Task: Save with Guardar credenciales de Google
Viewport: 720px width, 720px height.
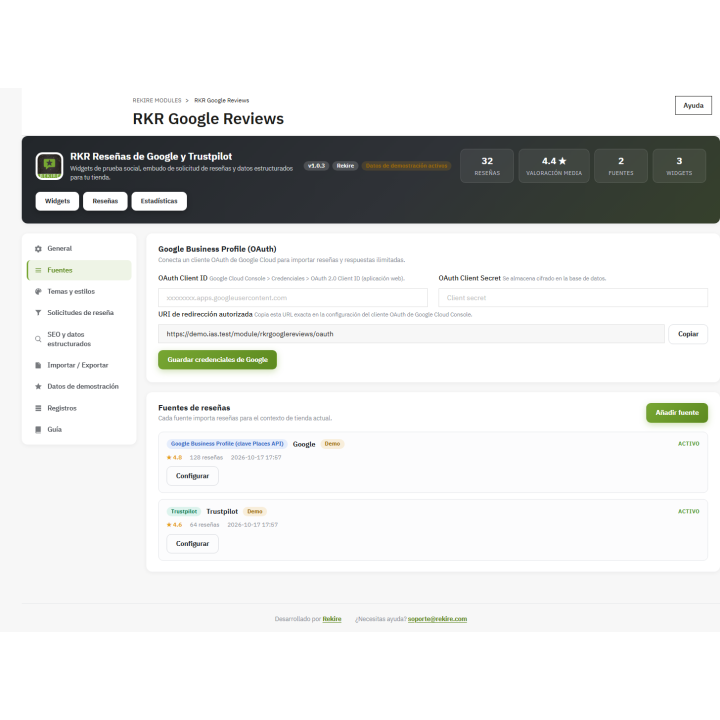Action: click(x=217, y=360)
